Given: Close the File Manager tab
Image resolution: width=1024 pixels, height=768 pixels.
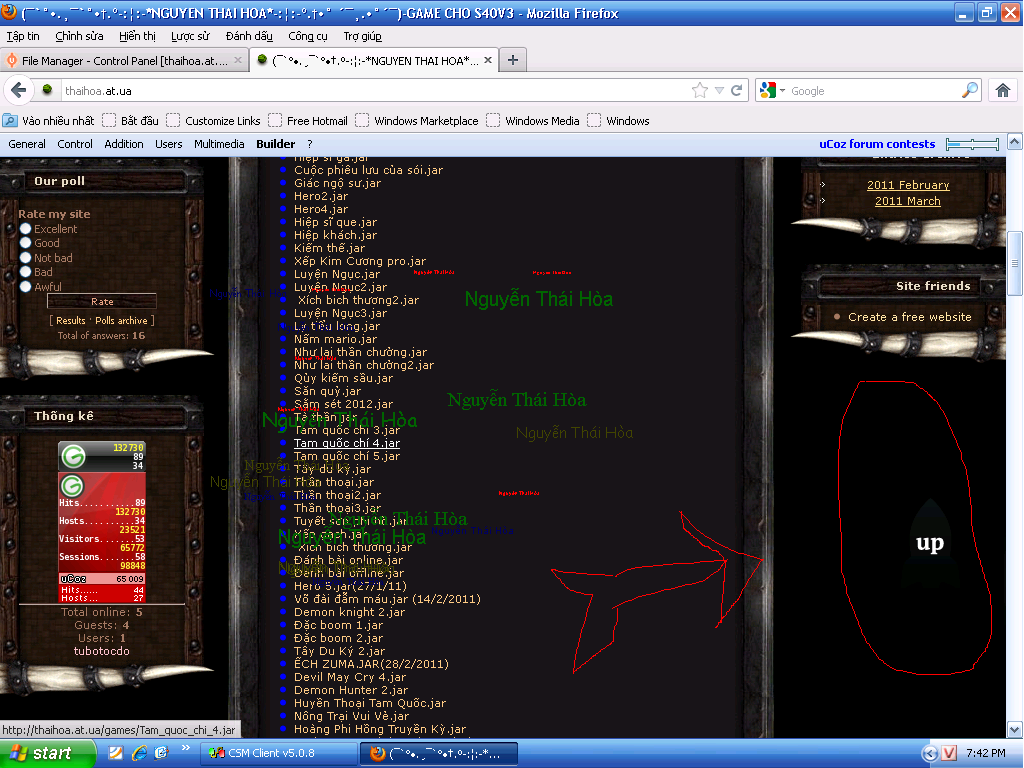Looking at the screenshot, I should coord(238,60).
